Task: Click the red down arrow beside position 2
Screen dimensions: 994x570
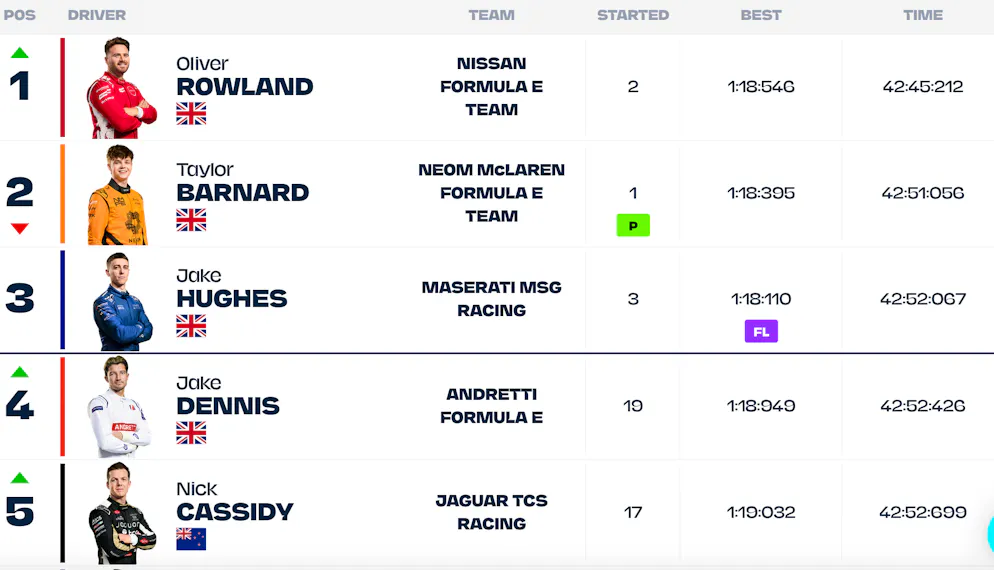Action: pyautogui.click(x=20, y=228)
